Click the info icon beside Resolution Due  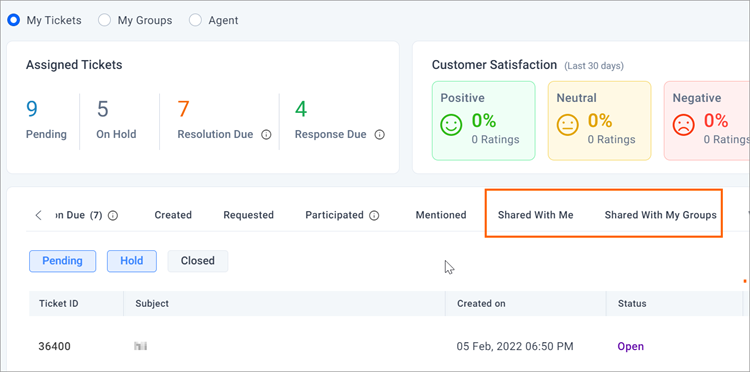[x=266, y=135]
